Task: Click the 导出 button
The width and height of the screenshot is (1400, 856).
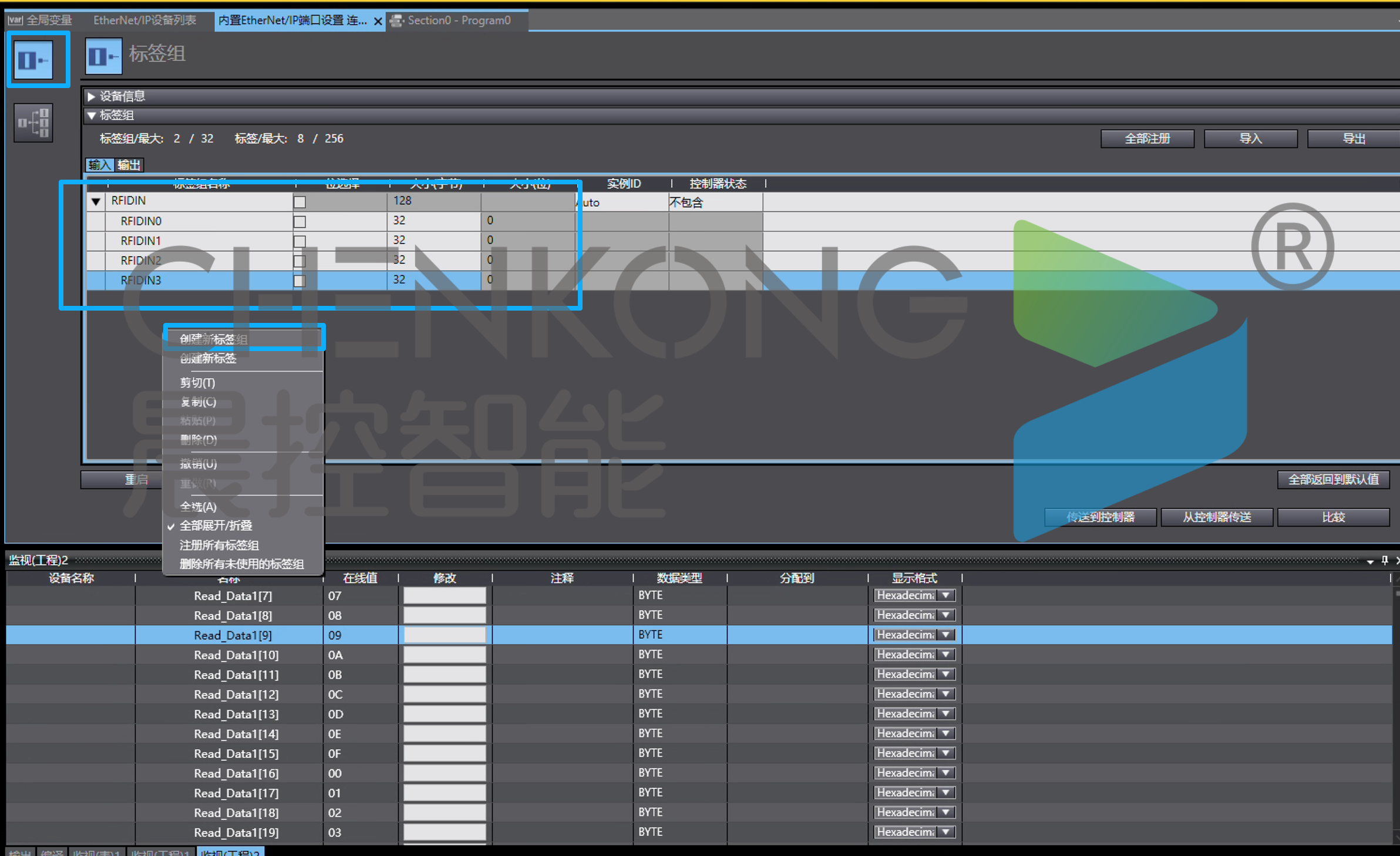Action: (x=1354, y=139)
